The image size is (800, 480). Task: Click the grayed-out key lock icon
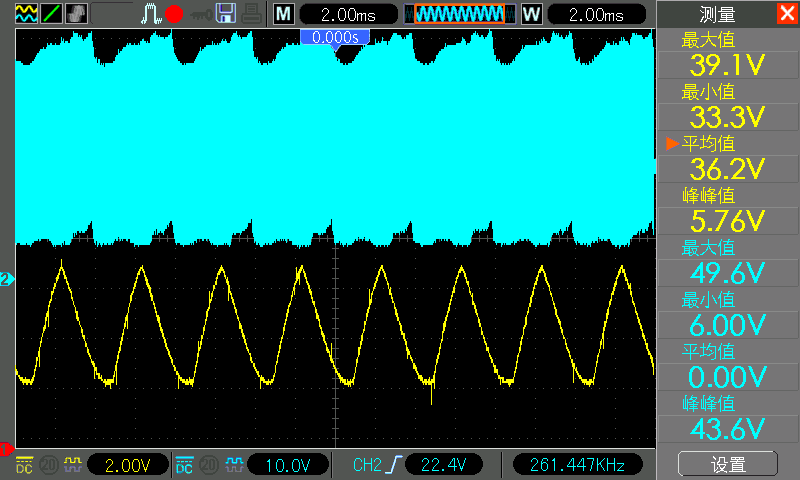point(201,15)
